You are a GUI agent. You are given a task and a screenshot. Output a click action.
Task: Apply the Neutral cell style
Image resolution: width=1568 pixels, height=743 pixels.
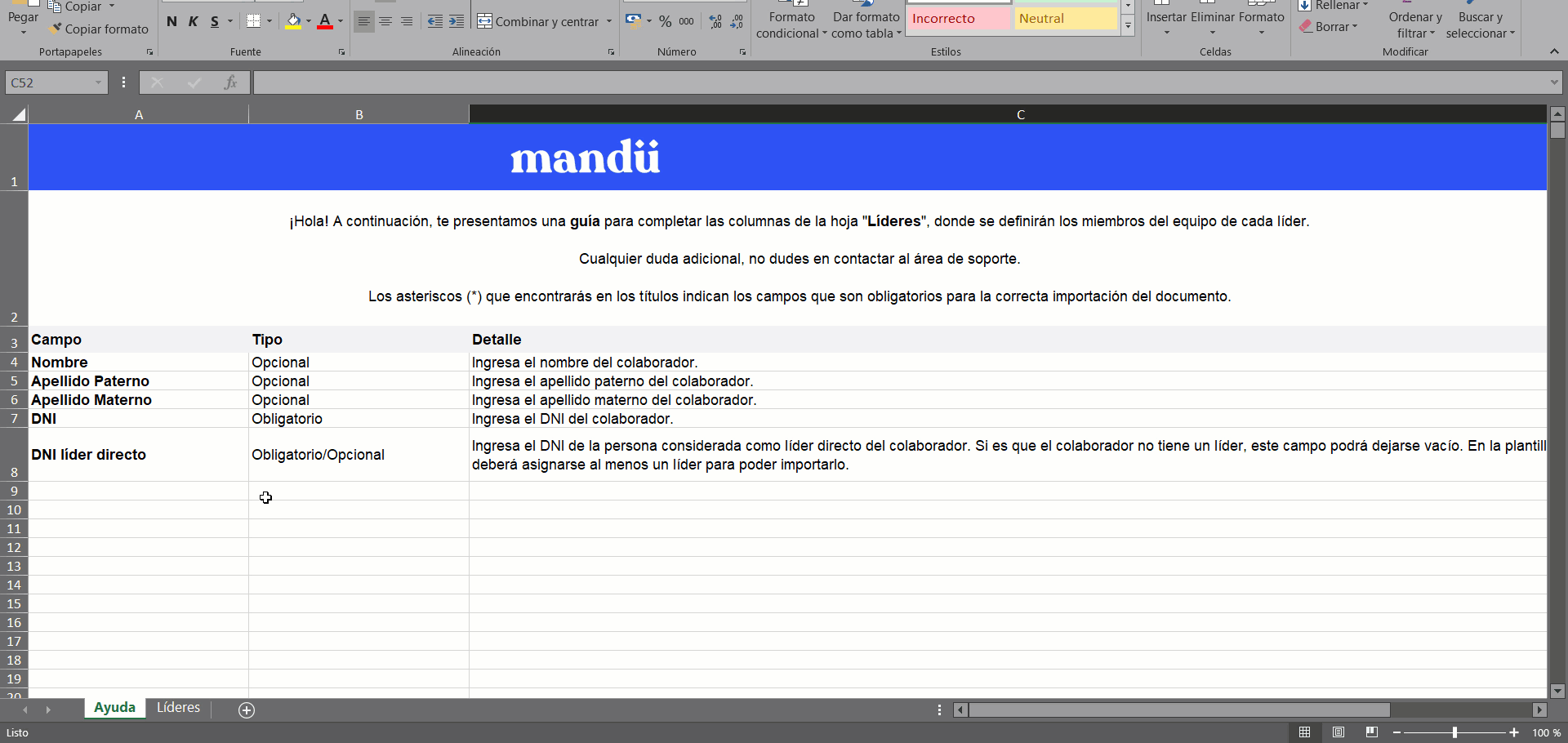(x=1066, y=18)
